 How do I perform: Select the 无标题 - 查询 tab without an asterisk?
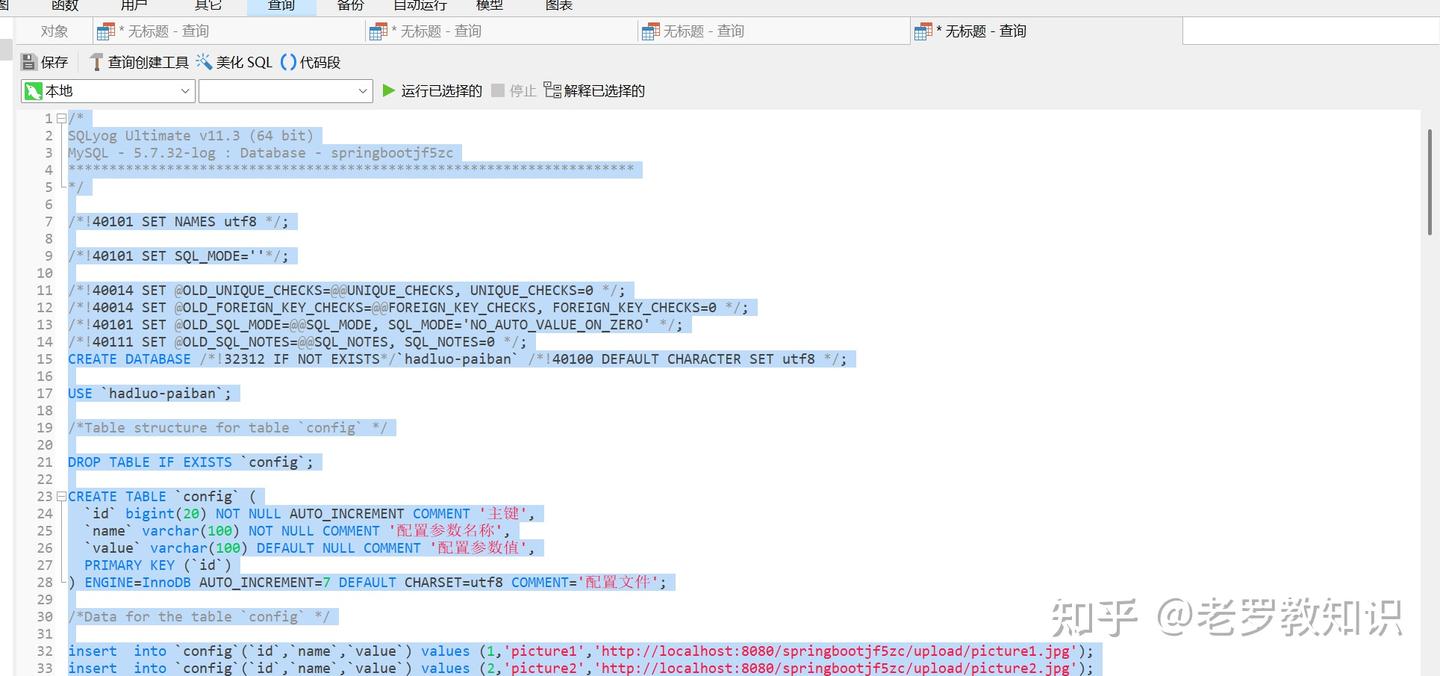(x=774, y=31)
